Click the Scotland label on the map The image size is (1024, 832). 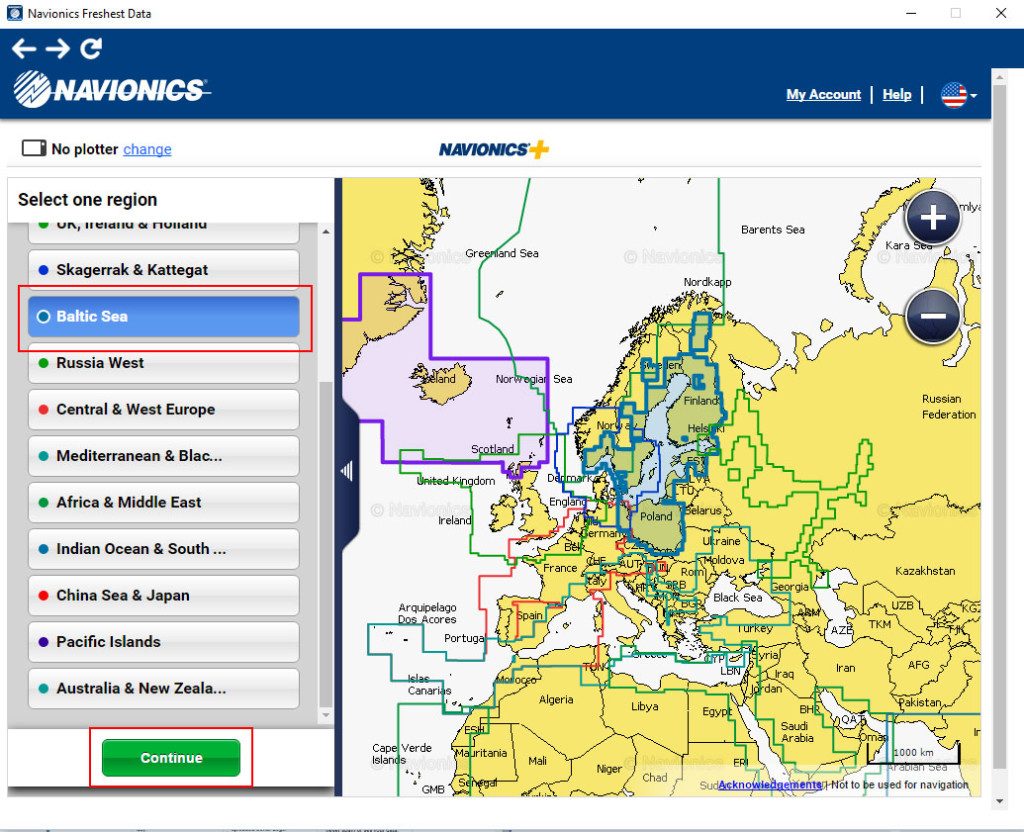coord(492,449)
